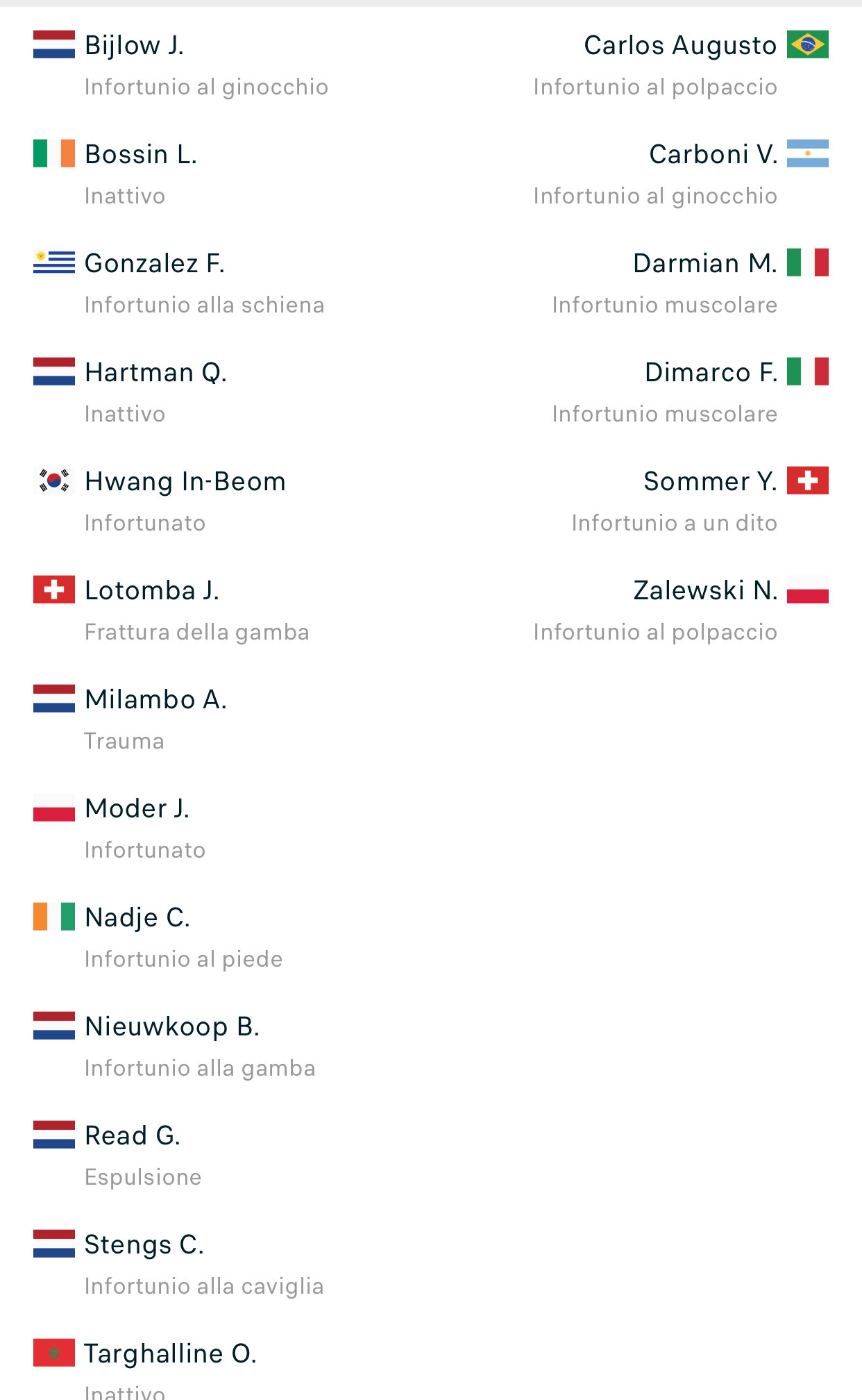This screenshot has height=1400, width=862.
Task: Click the Italy flag beside Dimarco F.
Action: pyautogui.click(x=807, y=372)
